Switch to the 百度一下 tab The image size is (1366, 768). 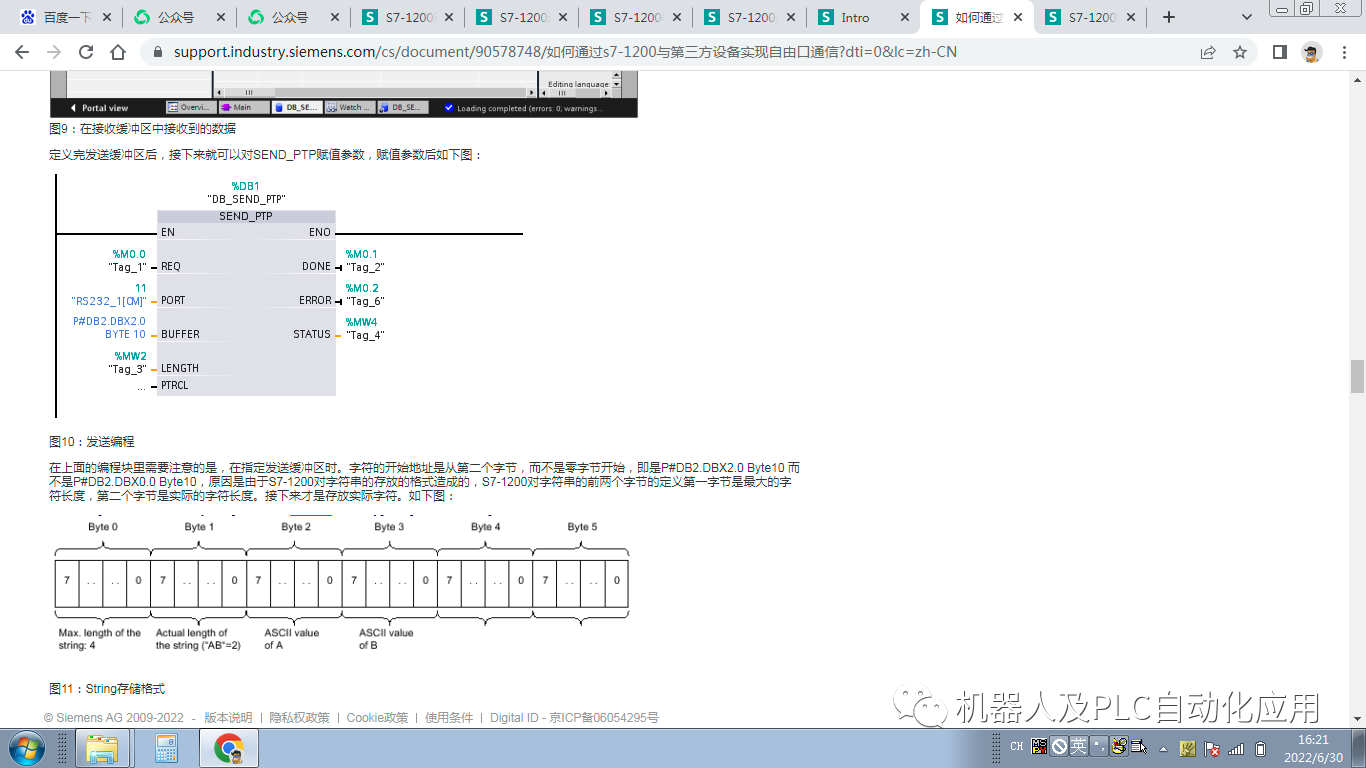(x=65, y=17)
